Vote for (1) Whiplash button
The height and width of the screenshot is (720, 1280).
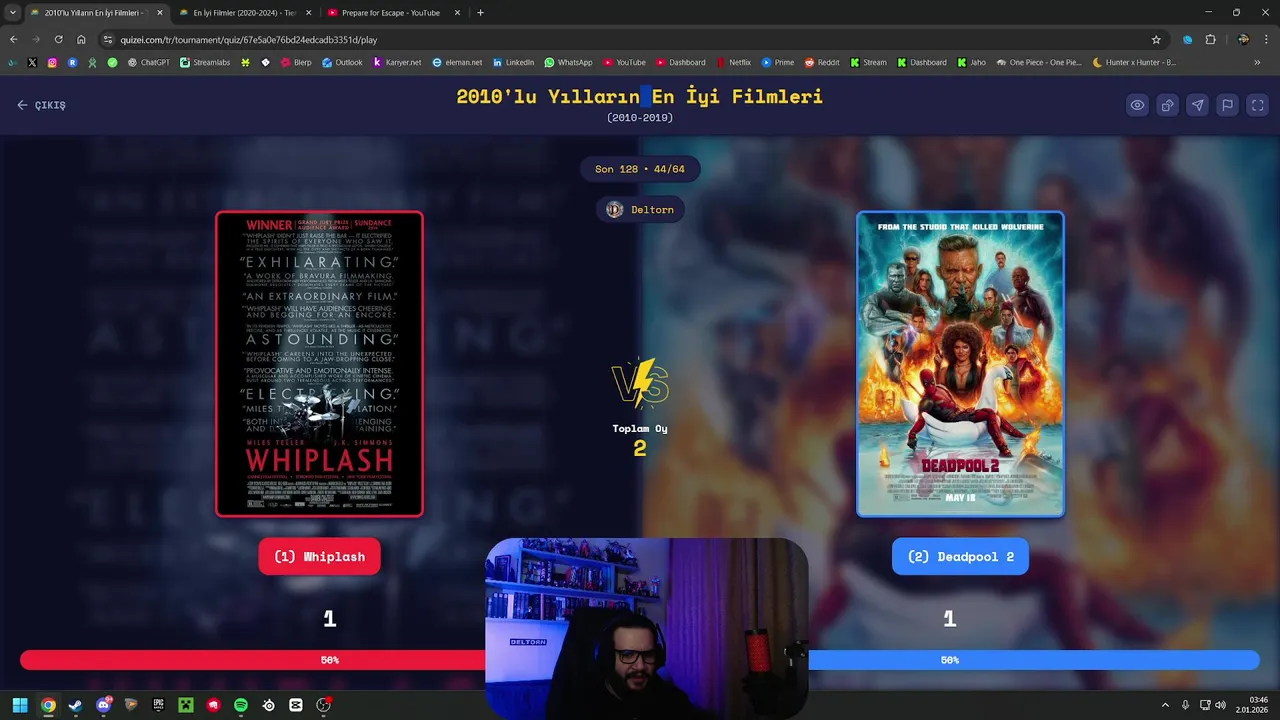319,557
